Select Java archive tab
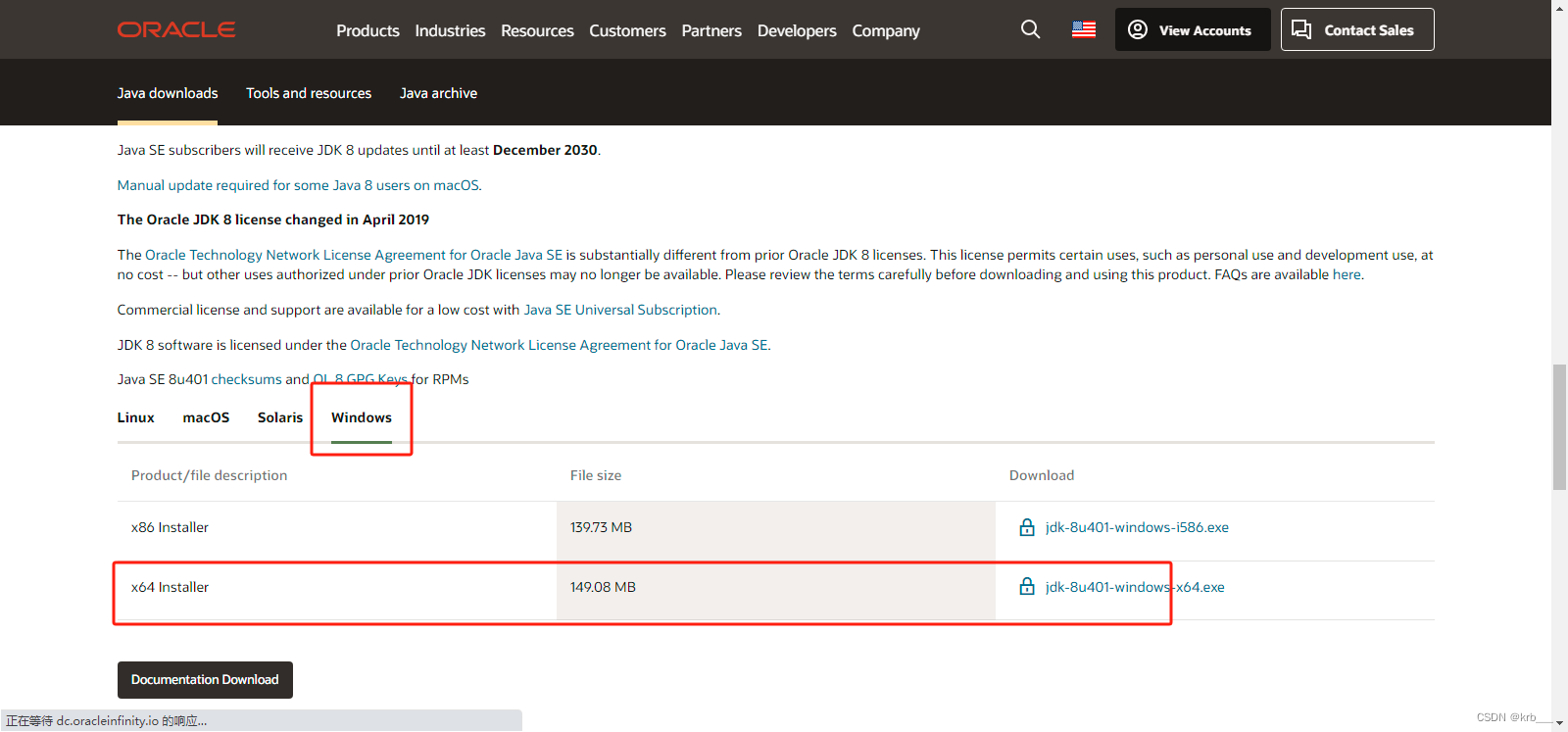 coord(438,93)
